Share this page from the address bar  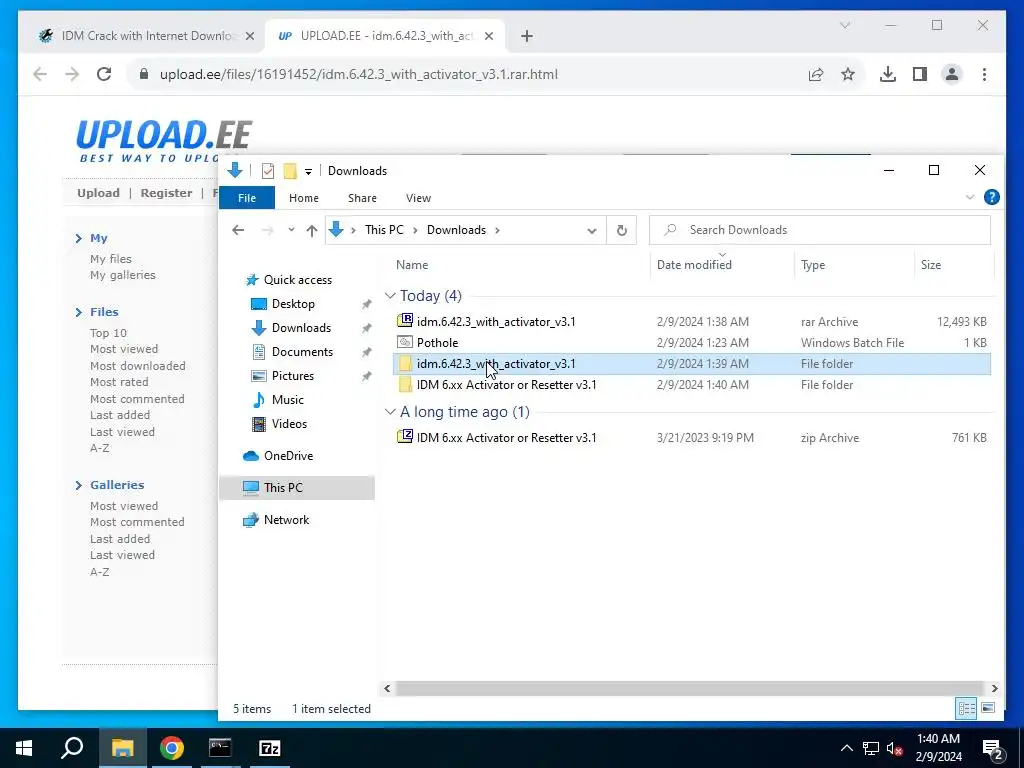point(816,74)
